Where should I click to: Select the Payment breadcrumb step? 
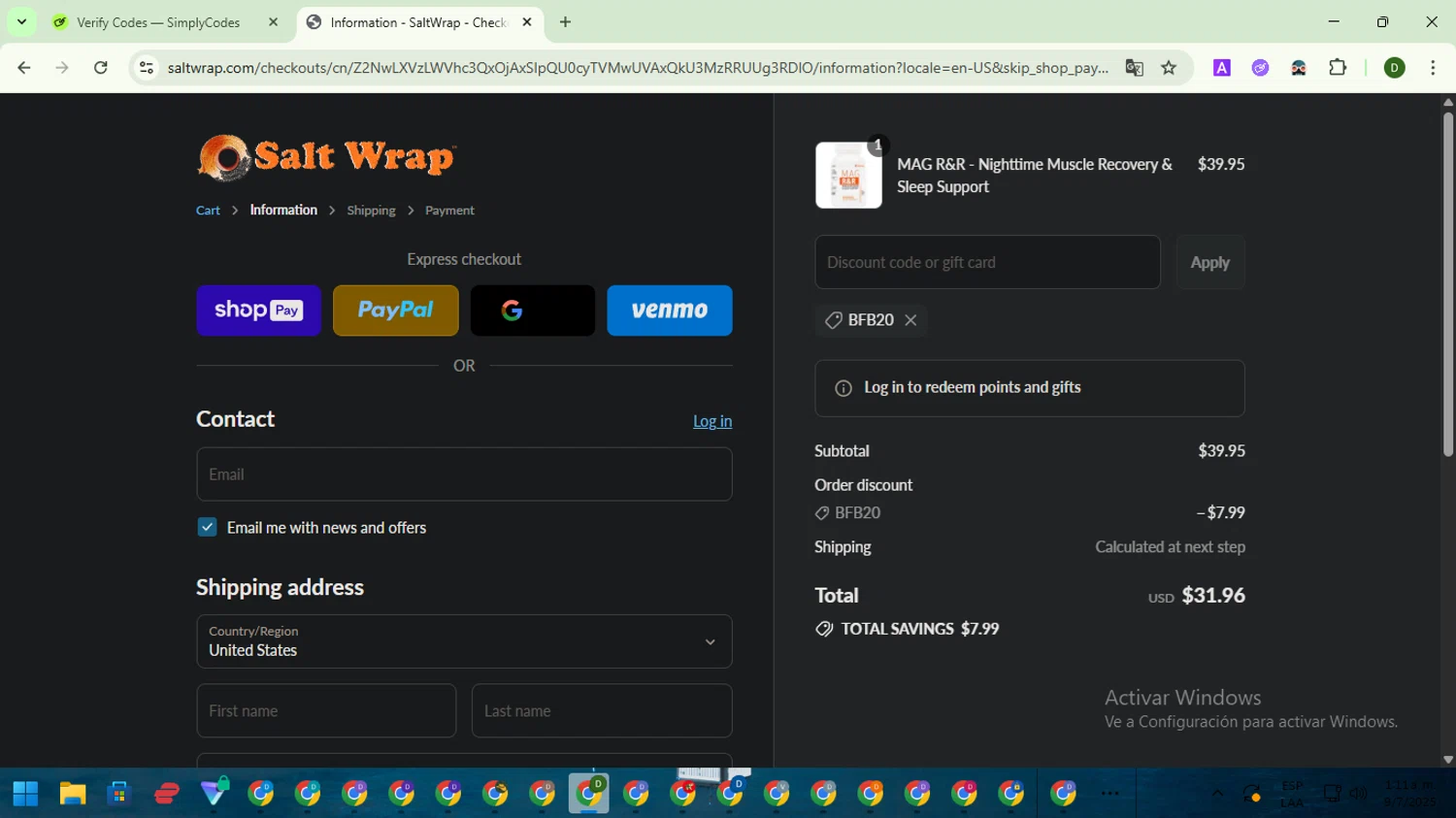449,211
